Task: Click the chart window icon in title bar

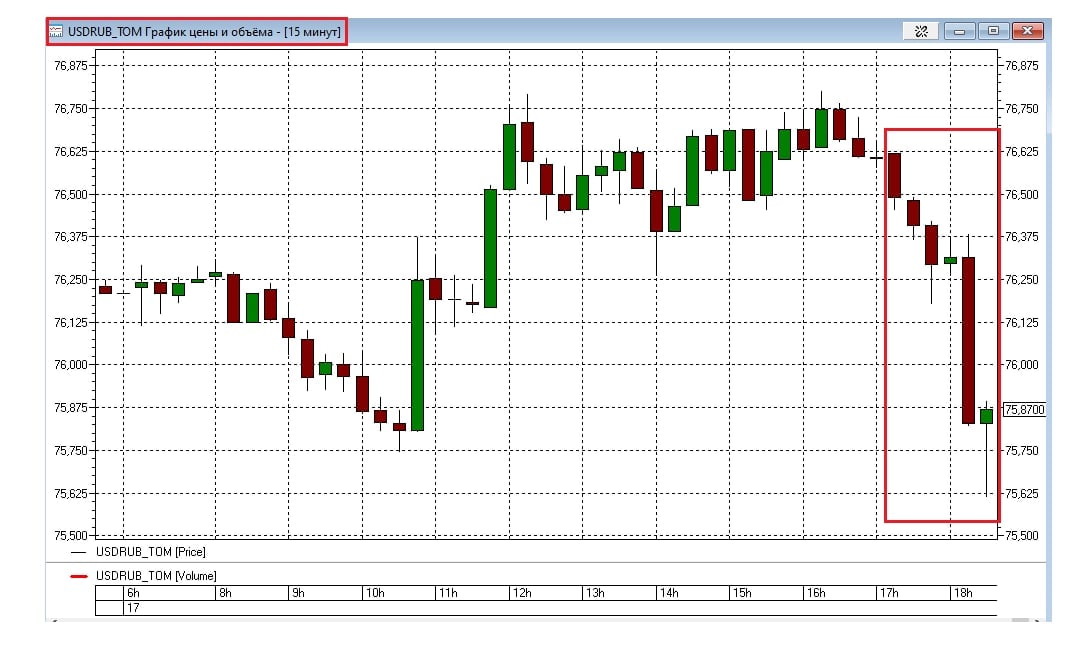Action: click(x=56, y=32)
